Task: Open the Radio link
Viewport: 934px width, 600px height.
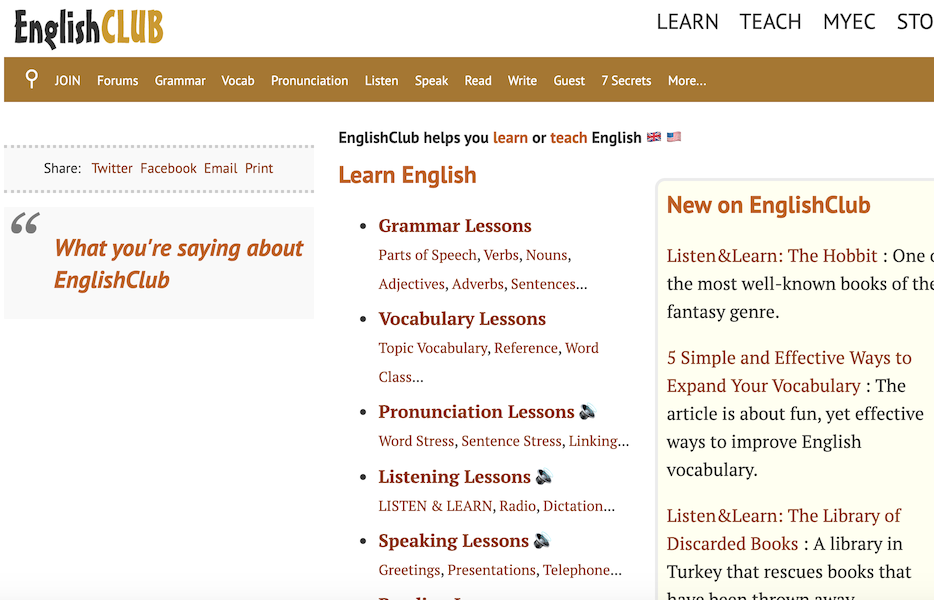Action: click(x=518, y=505)
